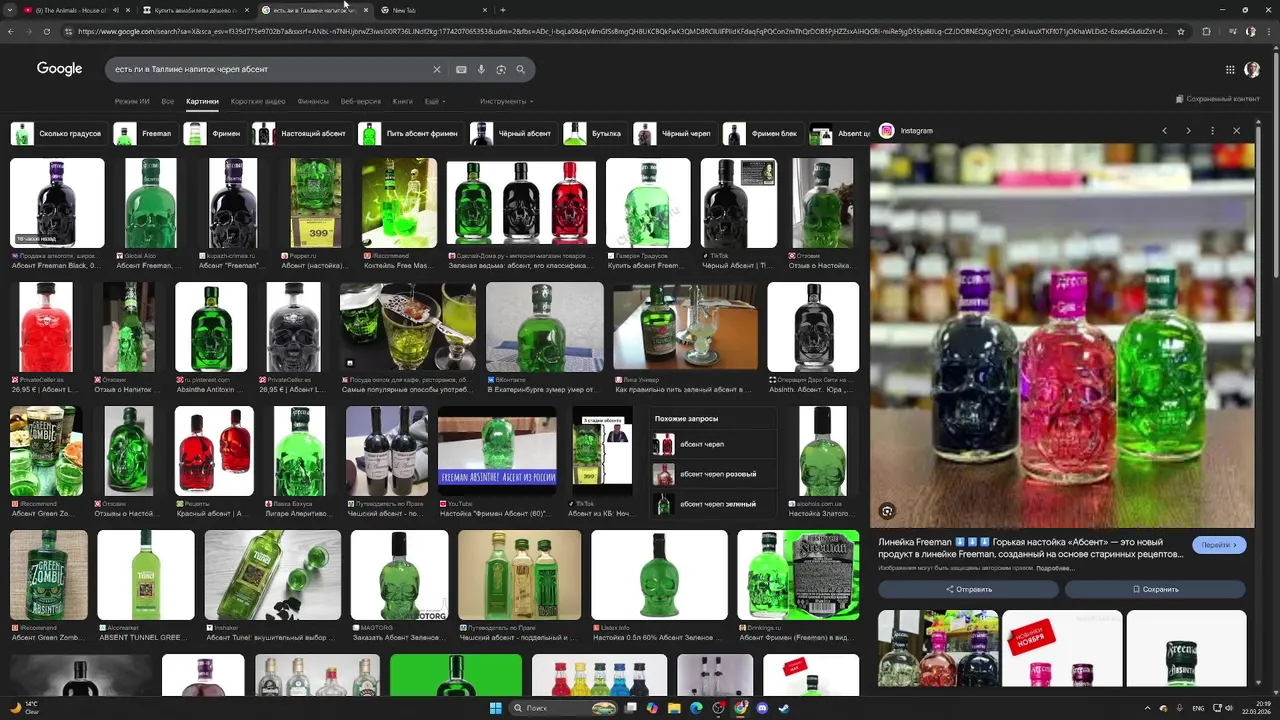Expand the Ещё more-filters dropdown

435,101
